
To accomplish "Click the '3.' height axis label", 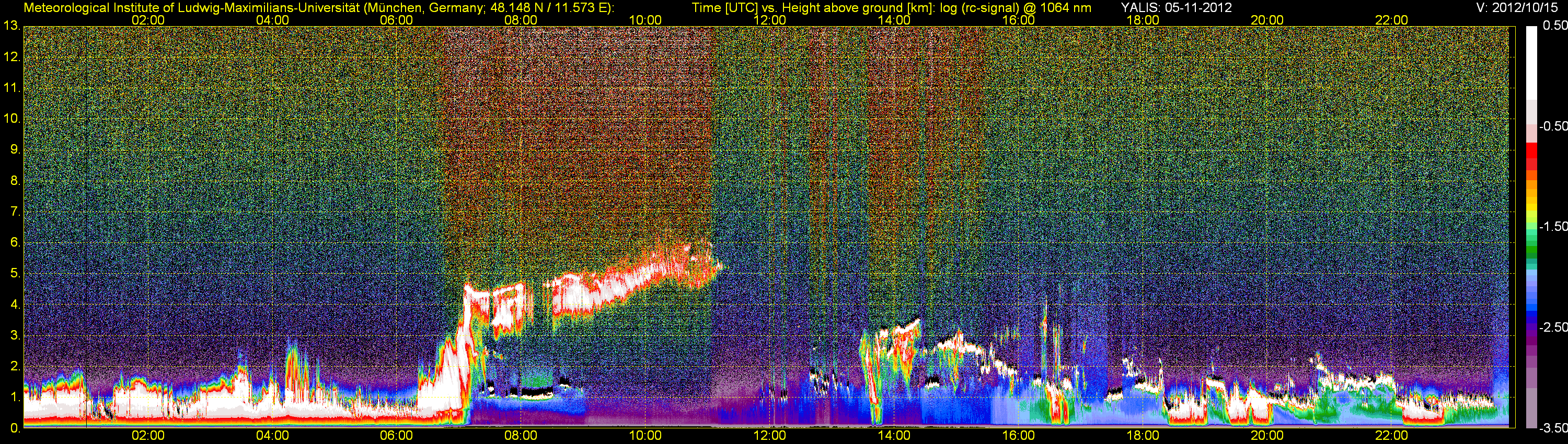I will pyautogui.click(x=15, y=336).
